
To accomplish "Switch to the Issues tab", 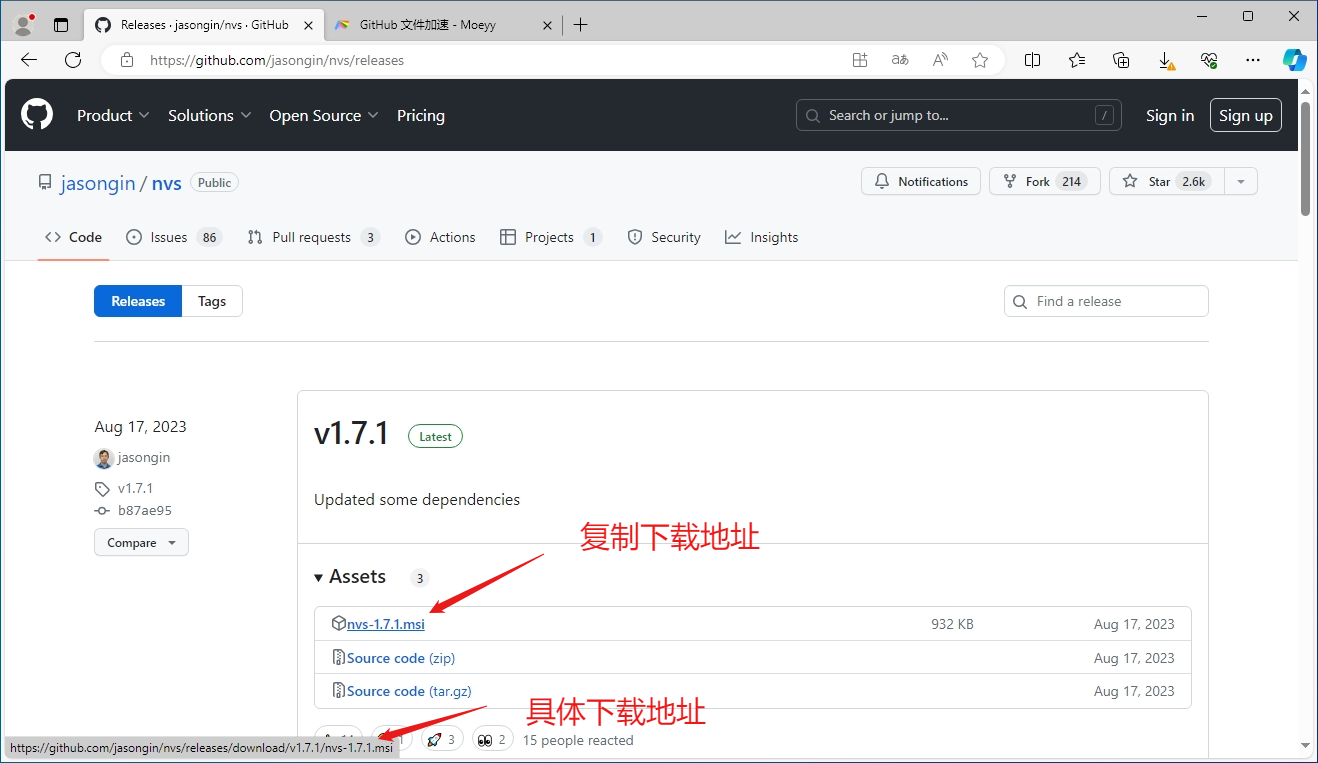I will coord(173,237).
